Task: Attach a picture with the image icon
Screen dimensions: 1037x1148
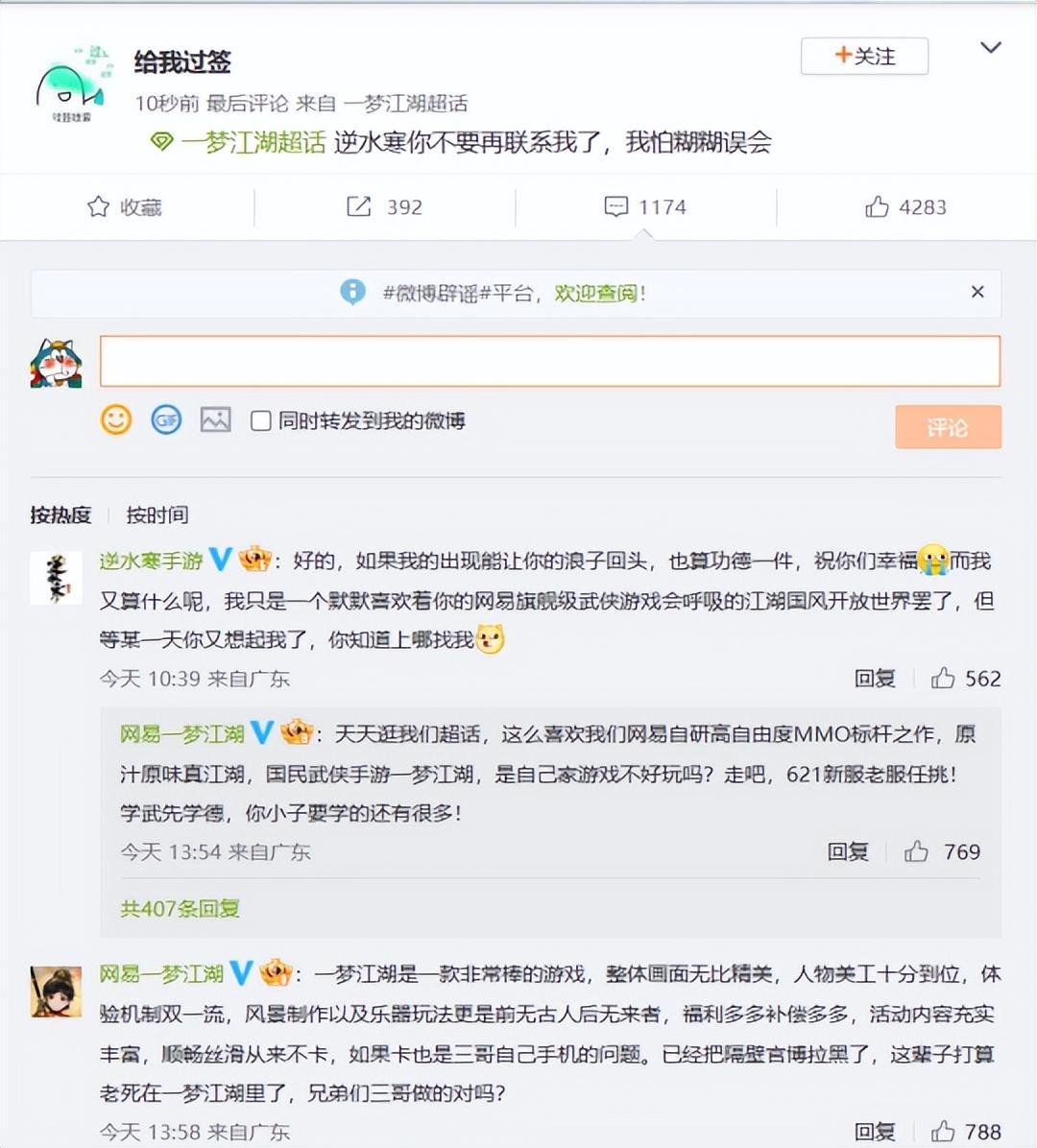Action: (216, 420)
